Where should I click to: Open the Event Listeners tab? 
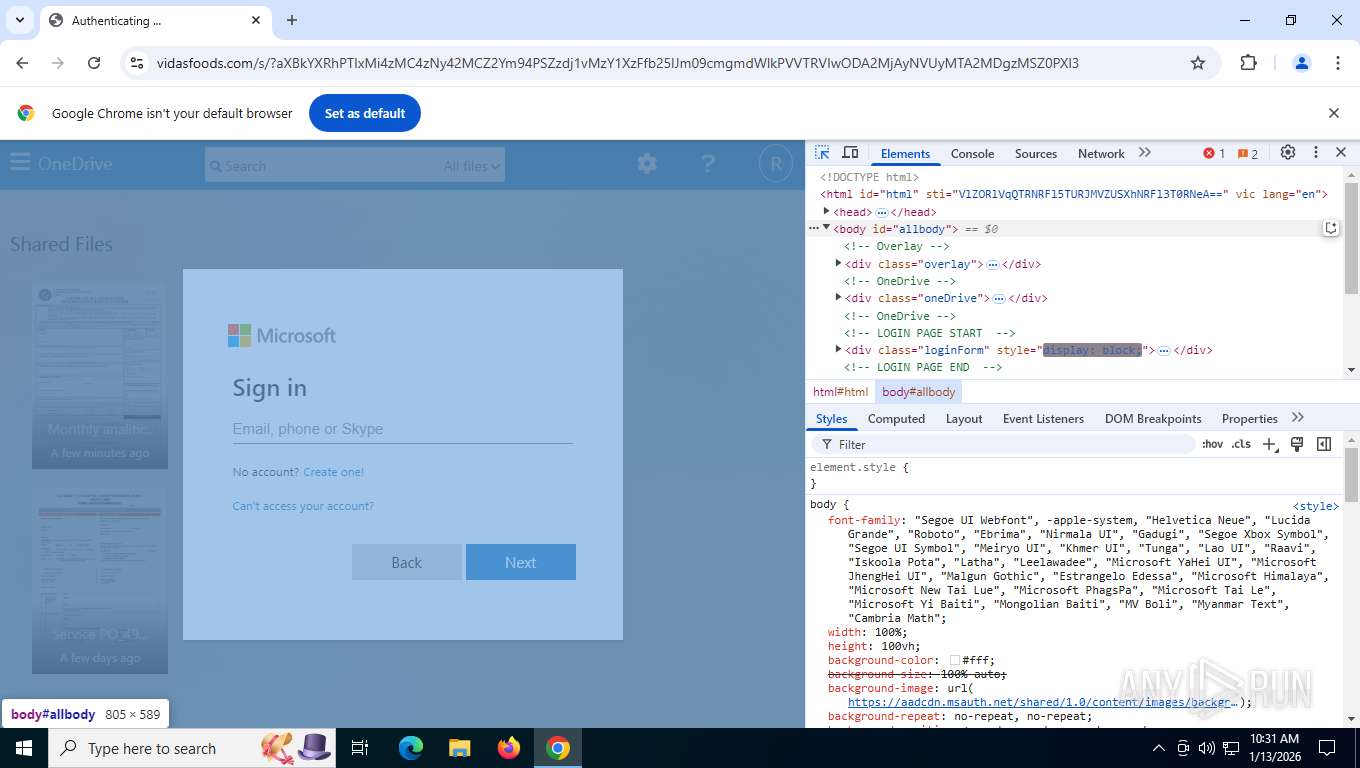(x=1043, y=419)
